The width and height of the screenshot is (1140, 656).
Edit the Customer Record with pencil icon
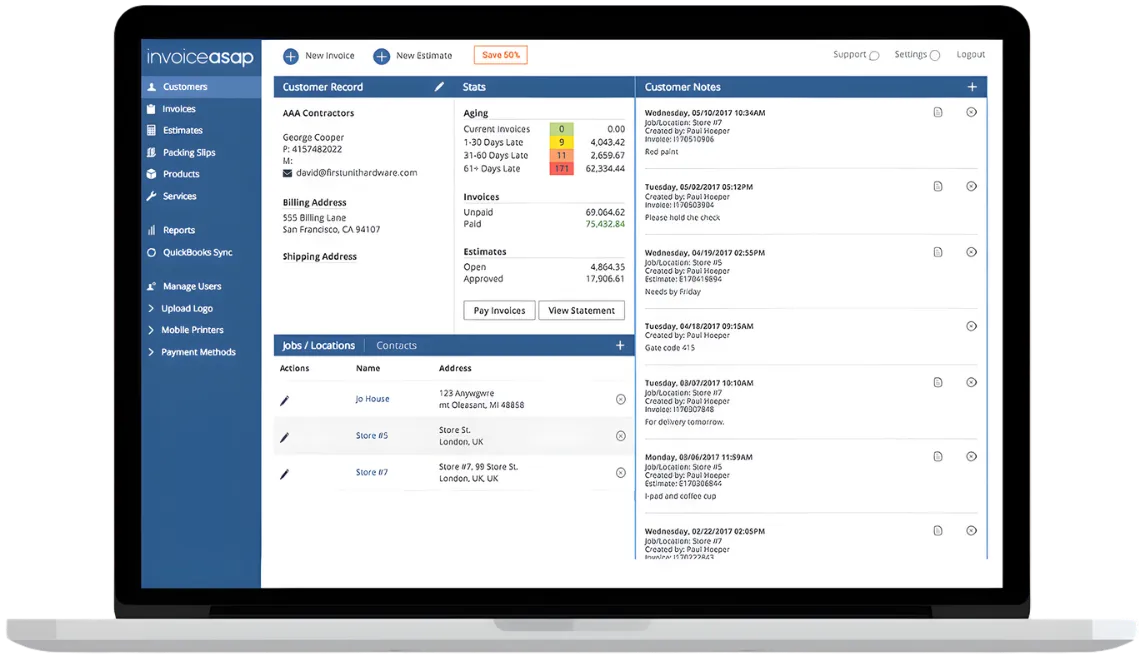tap(439, 87)
